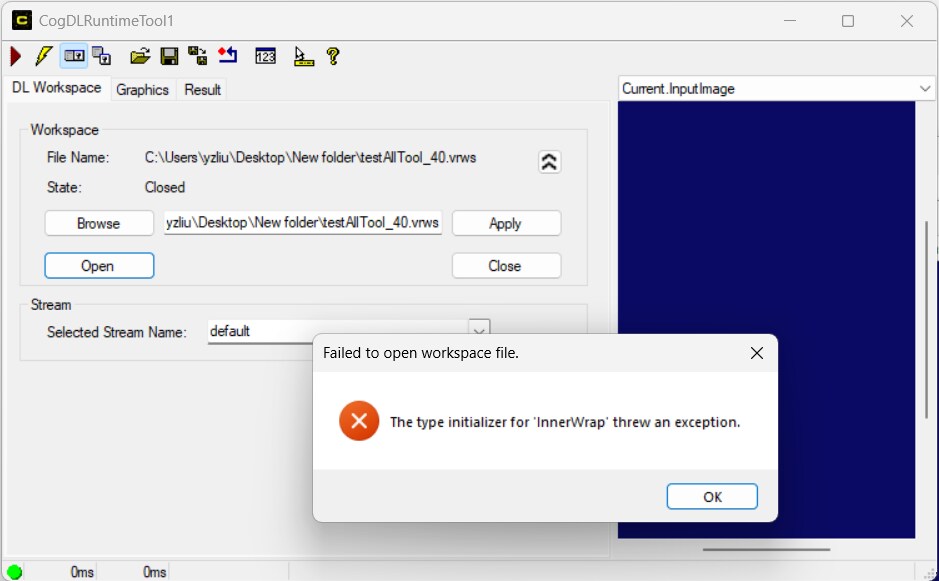Run the tool once with red Run icon
The image size is (939, 581).
[x=14, y=56]
